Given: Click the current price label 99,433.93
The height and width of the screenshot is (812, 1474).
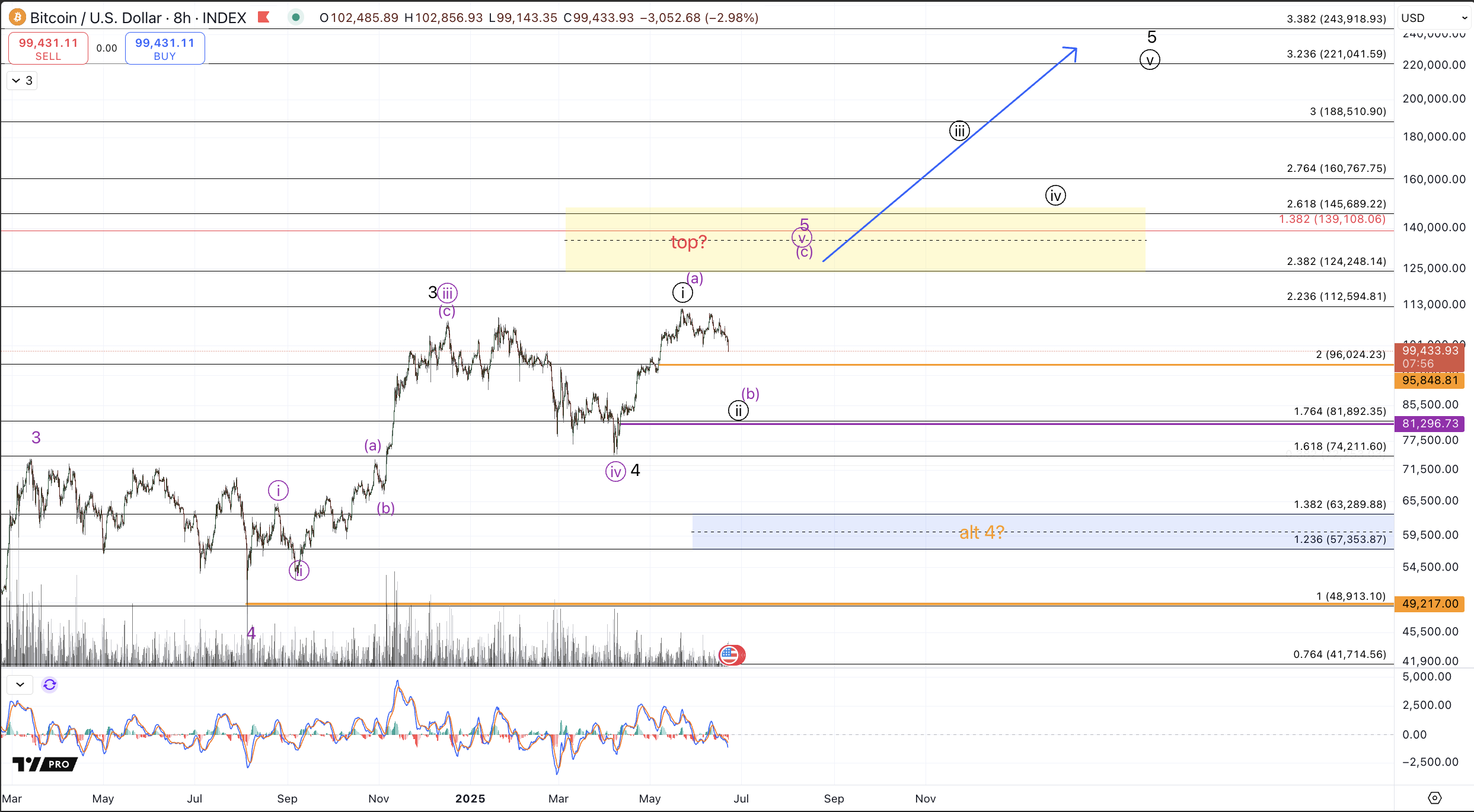Looking at the screenshot, I should 1430,357.
